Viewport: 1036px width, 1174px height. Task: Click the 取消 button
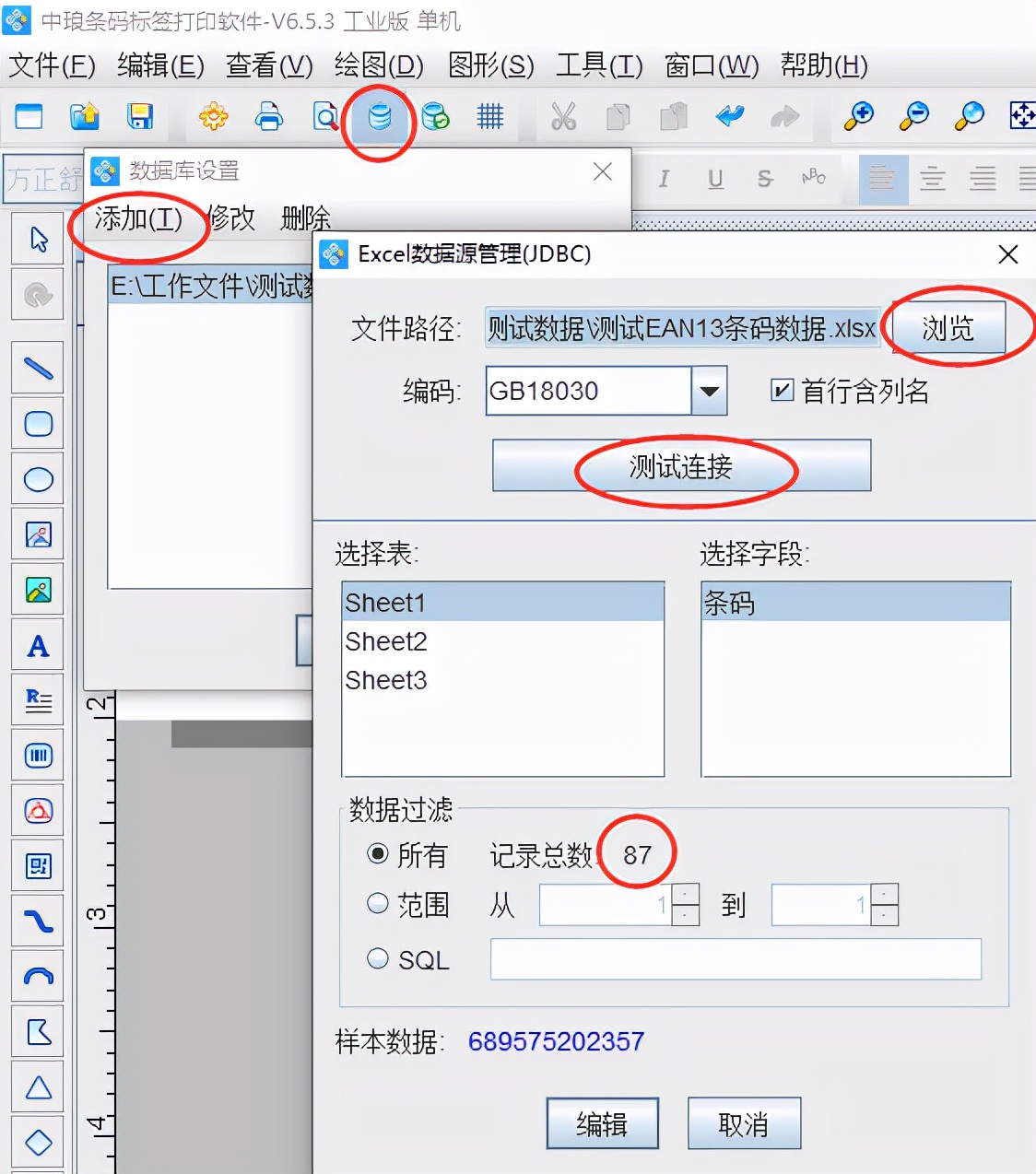click(744, 1123)
